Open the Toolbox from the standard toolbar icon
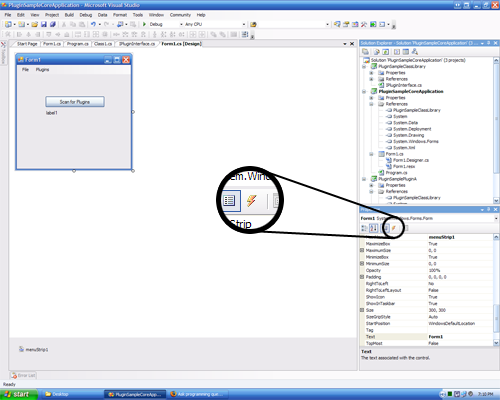Viewport: 500px width, 400px height. (364, 24)
